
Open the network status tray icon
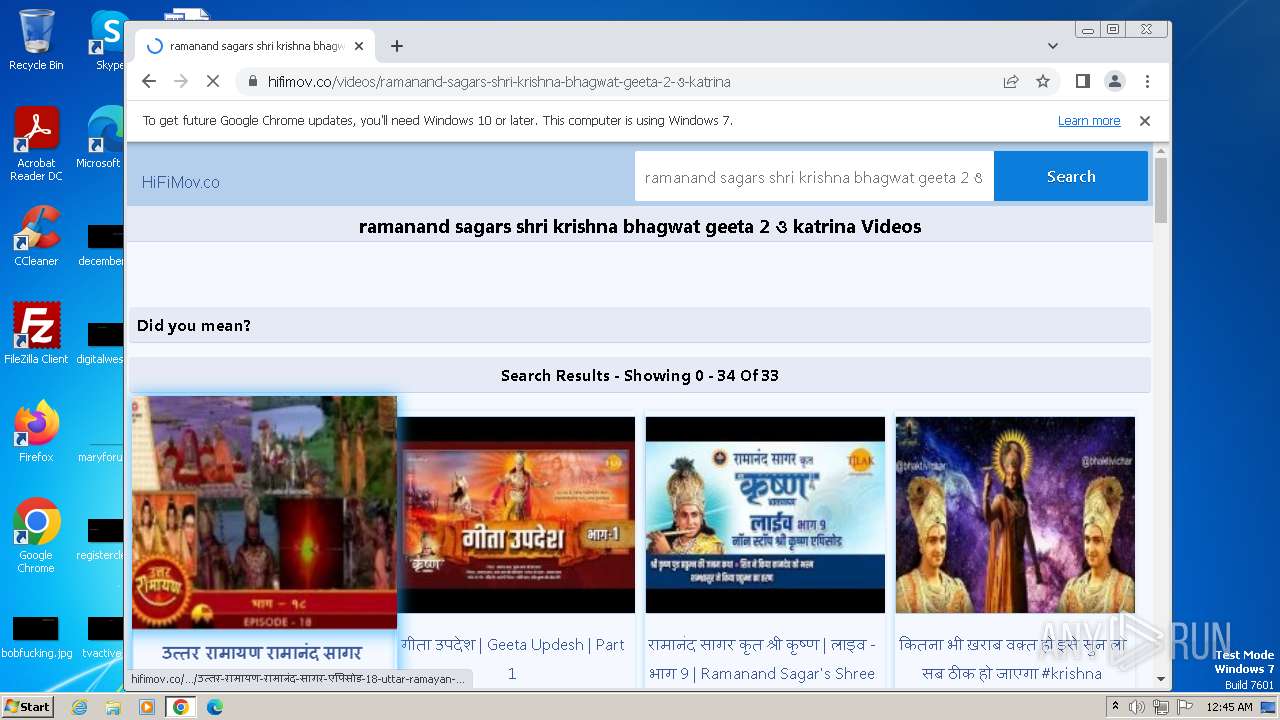(x=1160, y=707)
